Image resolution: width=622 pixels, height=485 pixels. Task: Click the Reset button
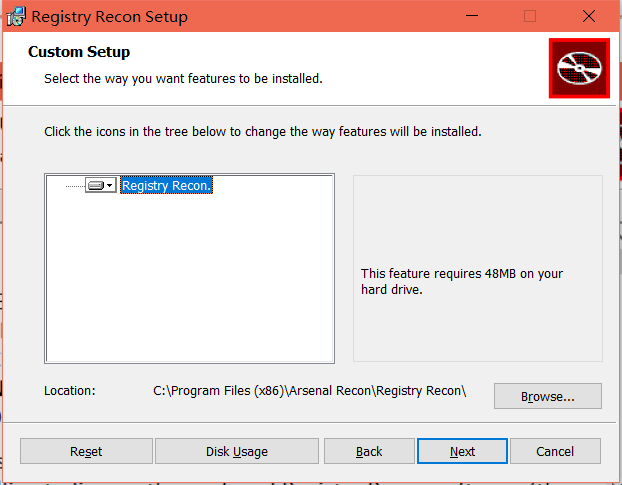click(86, 451)
